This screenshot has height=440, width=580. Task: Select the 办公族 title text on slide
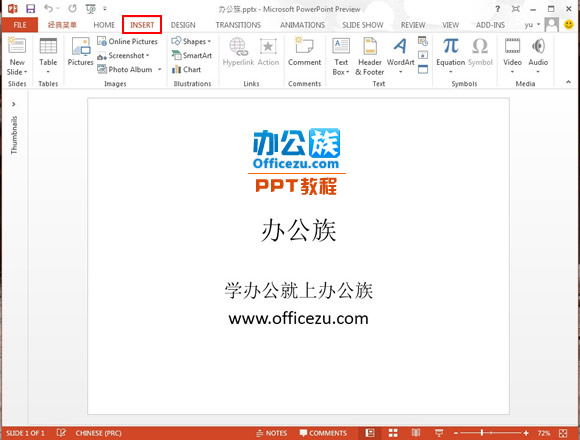tap(298, 230)
